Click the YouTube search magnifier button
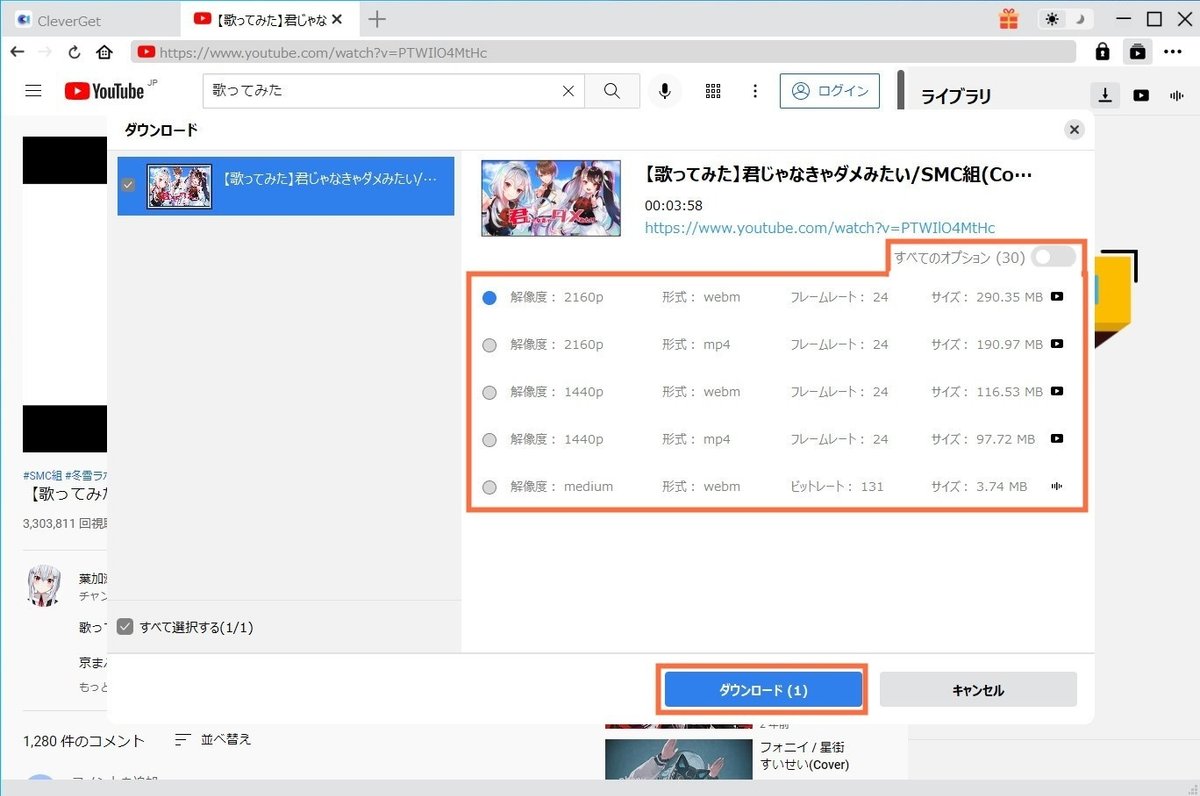1200x796 pixels. click(612, 91)
